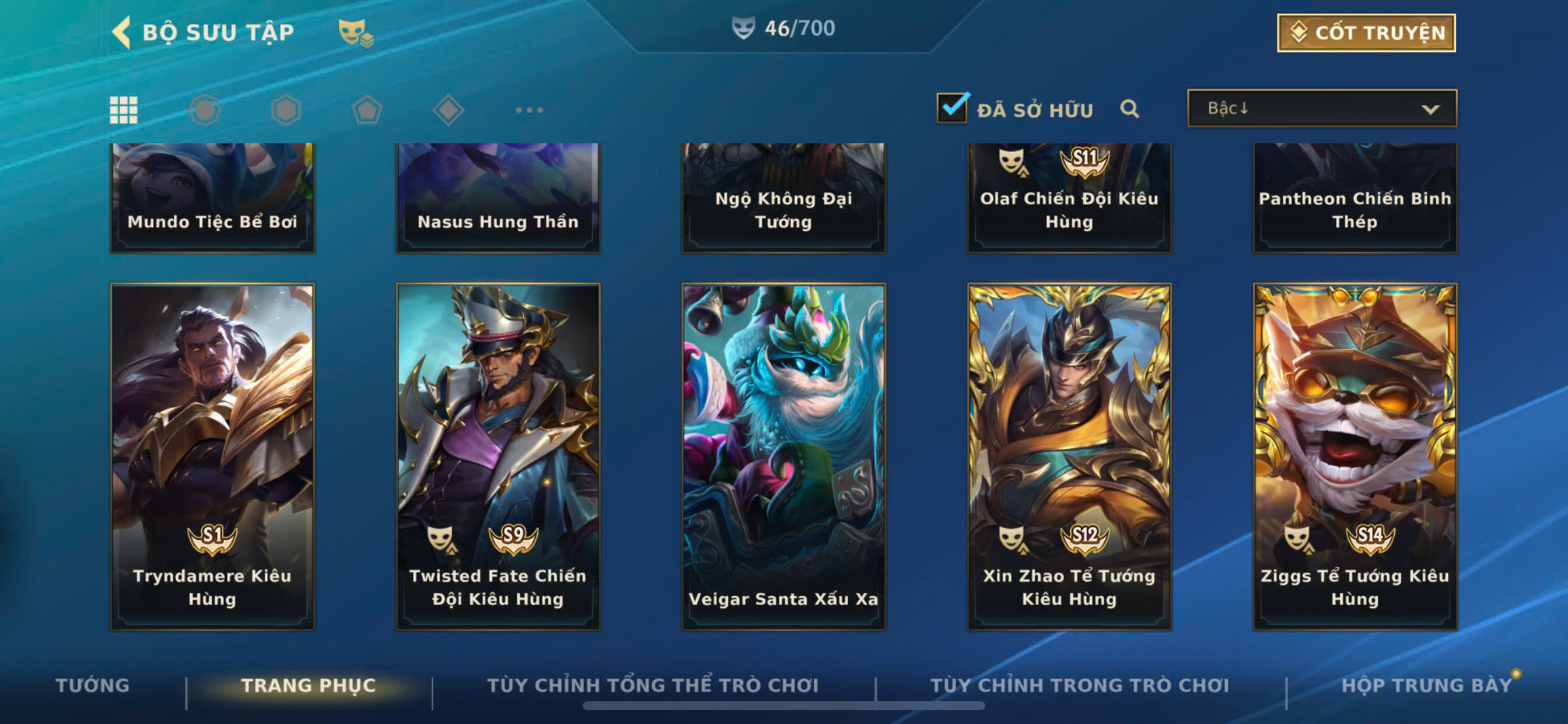Select the Ziggs Tể Tướng Kiêu Hùng skin

(x=1355, y=456)
